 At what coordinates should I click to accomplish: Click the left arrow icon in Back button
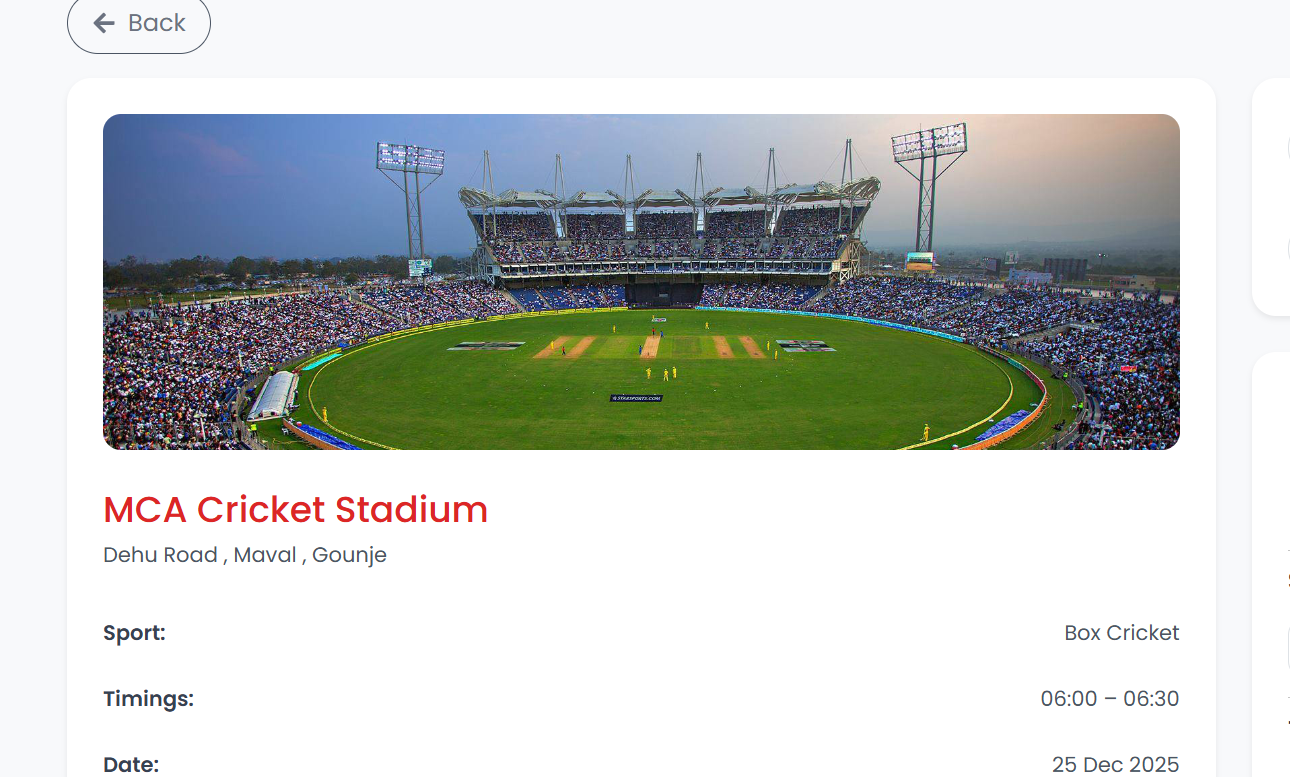(x=104, y=23)
